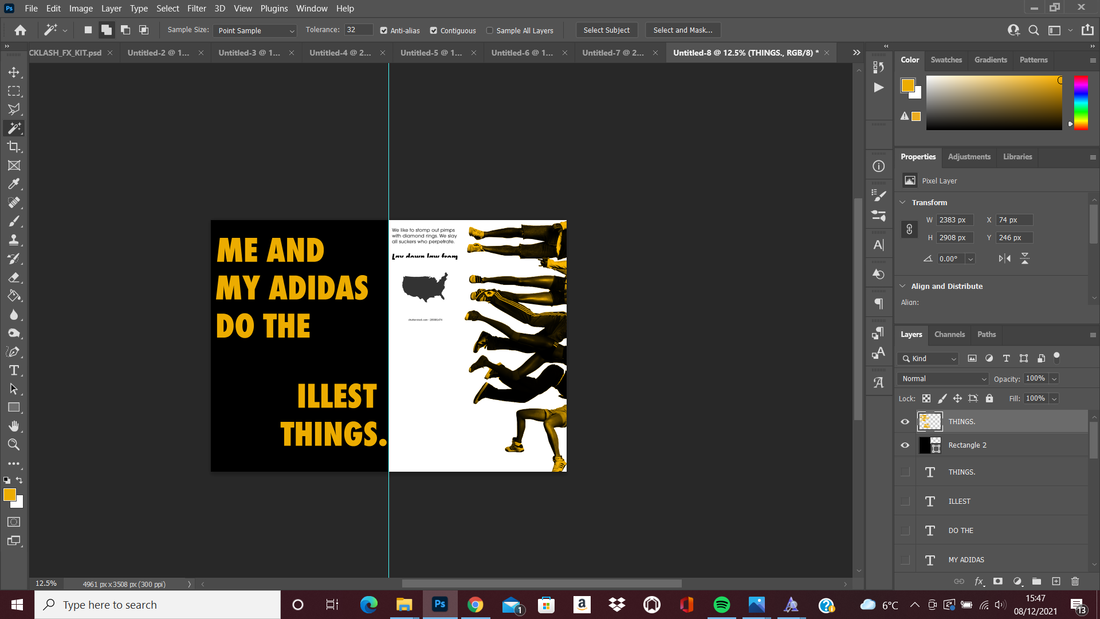Select the Move tool
Viewport: 1100px width, 619px height.
(x=14, y=72)
